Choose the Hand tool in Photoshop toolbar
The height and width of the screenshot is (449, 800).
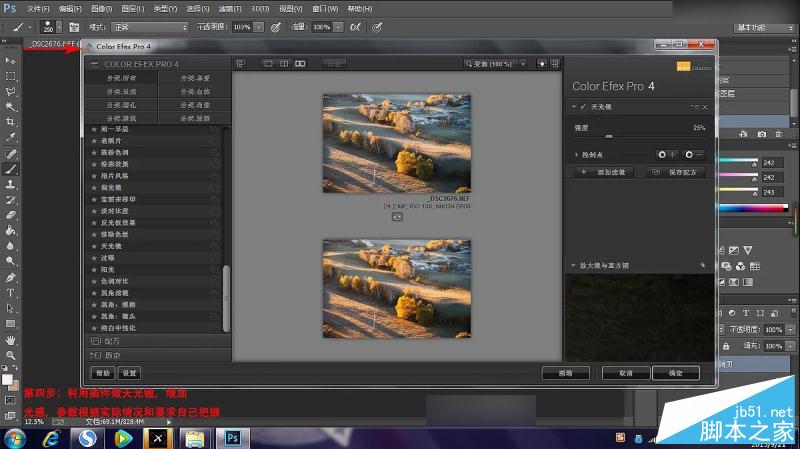click(x=10, y=340)
